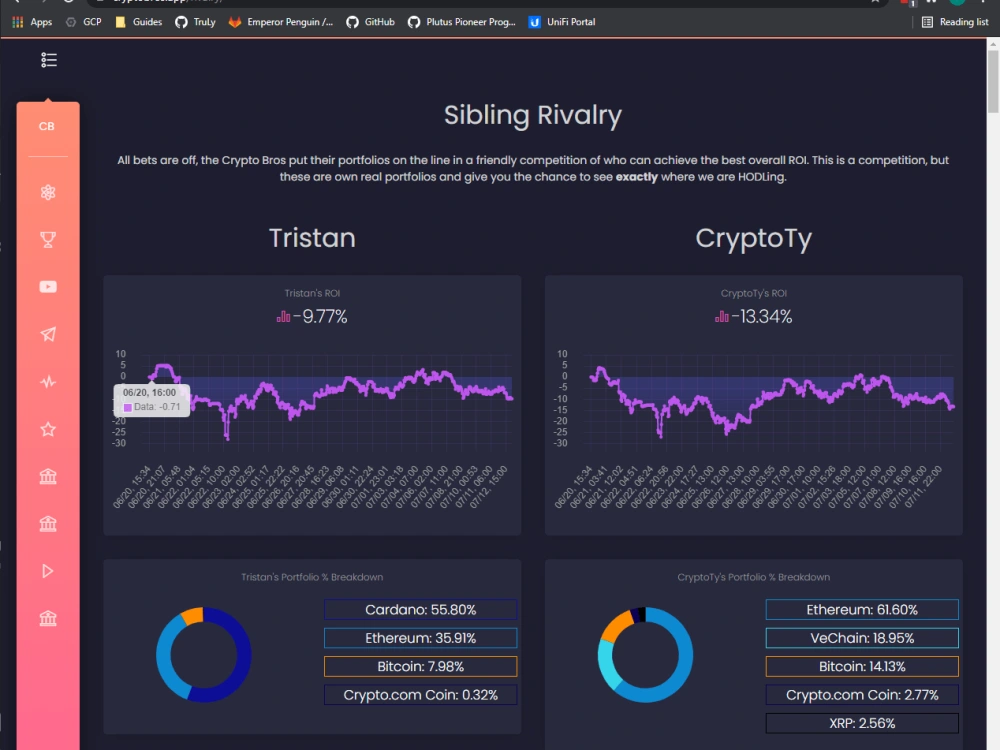The height and width of the screenshot is (750, 1000).
Task: Click the Sibling Rivalry page heading
Action: click(533, 115)
